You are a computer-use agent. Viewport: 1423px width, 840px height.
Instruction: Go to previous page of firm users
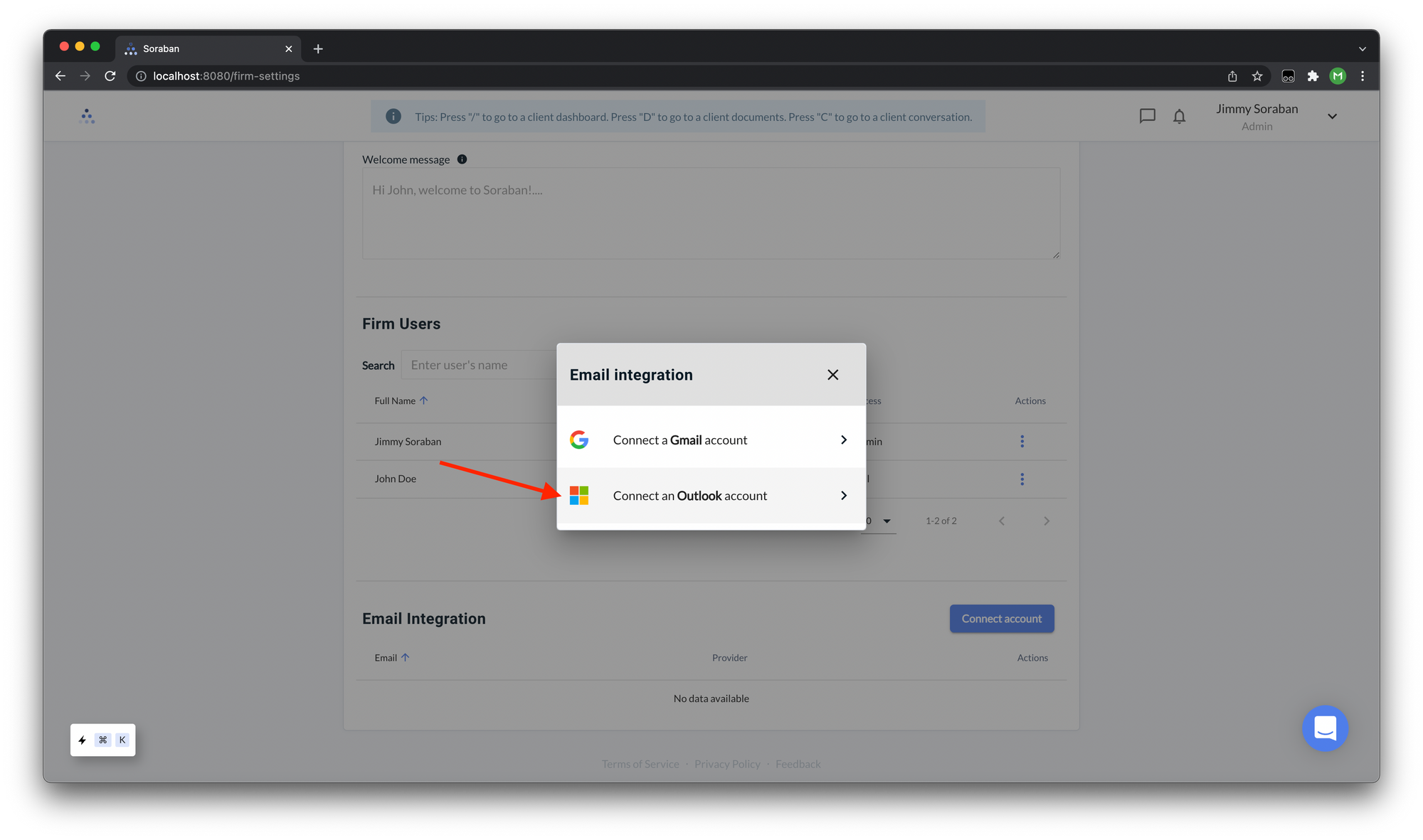click(1002, 521)
